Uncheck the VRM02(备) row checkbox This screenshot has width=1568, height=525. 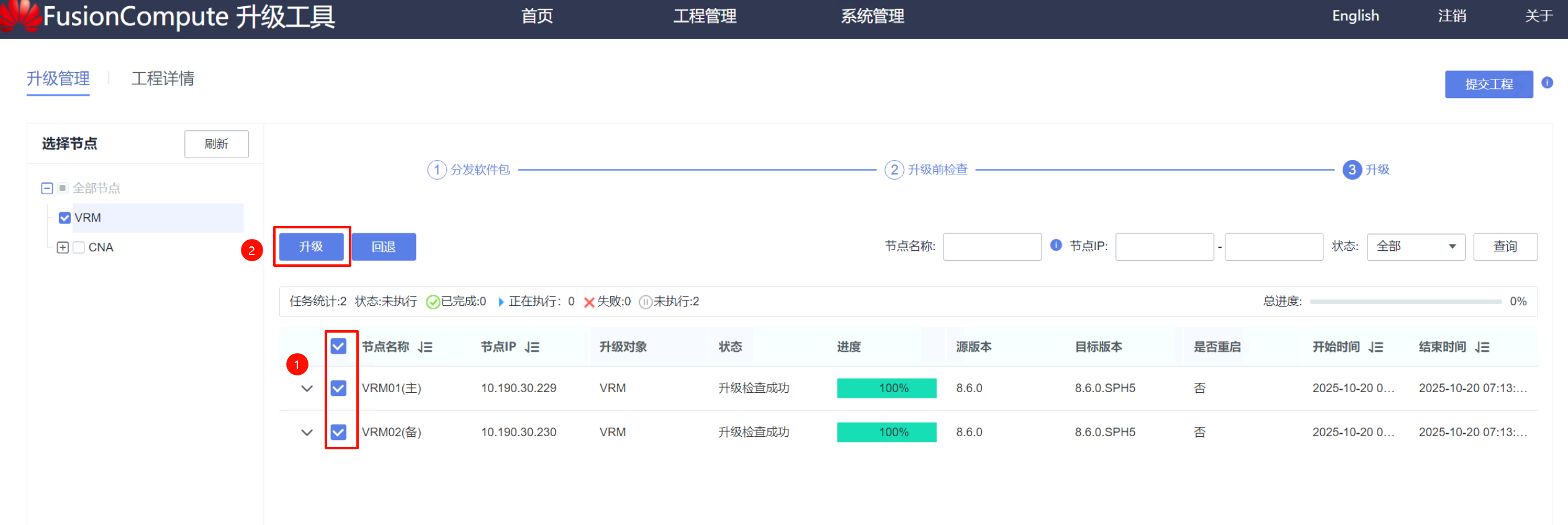click(338, 432)
